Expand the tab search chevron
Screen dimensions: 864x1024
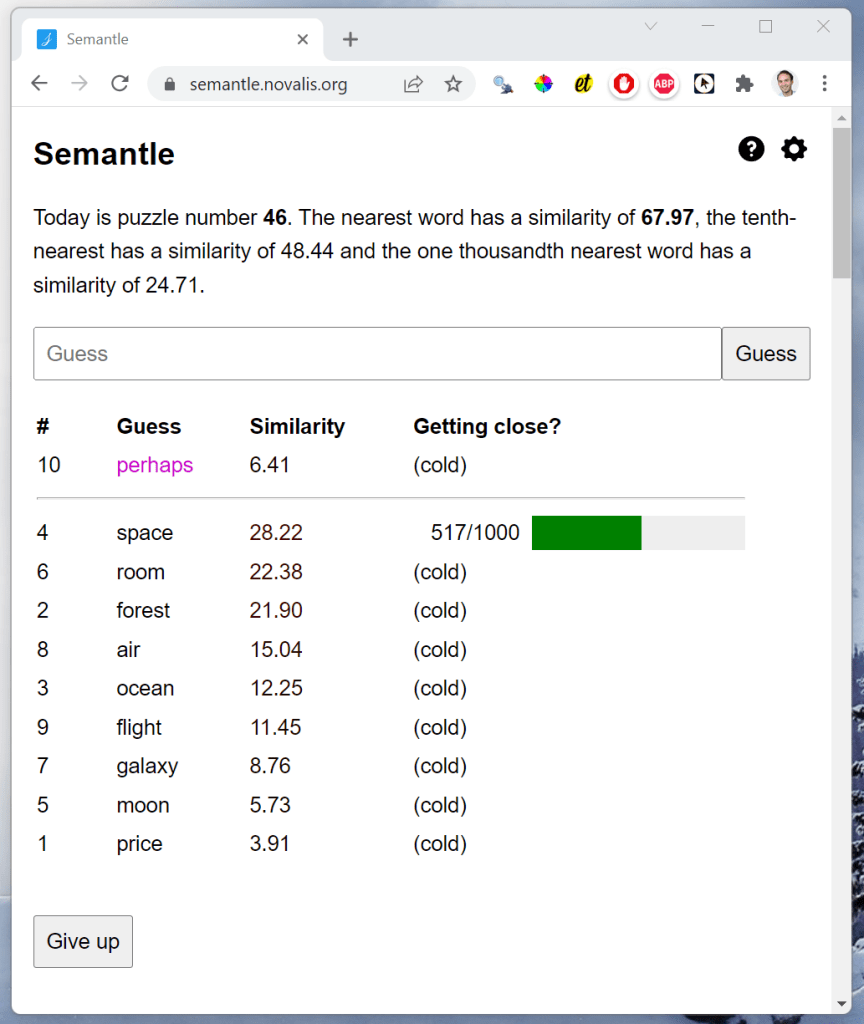point(650,27)
